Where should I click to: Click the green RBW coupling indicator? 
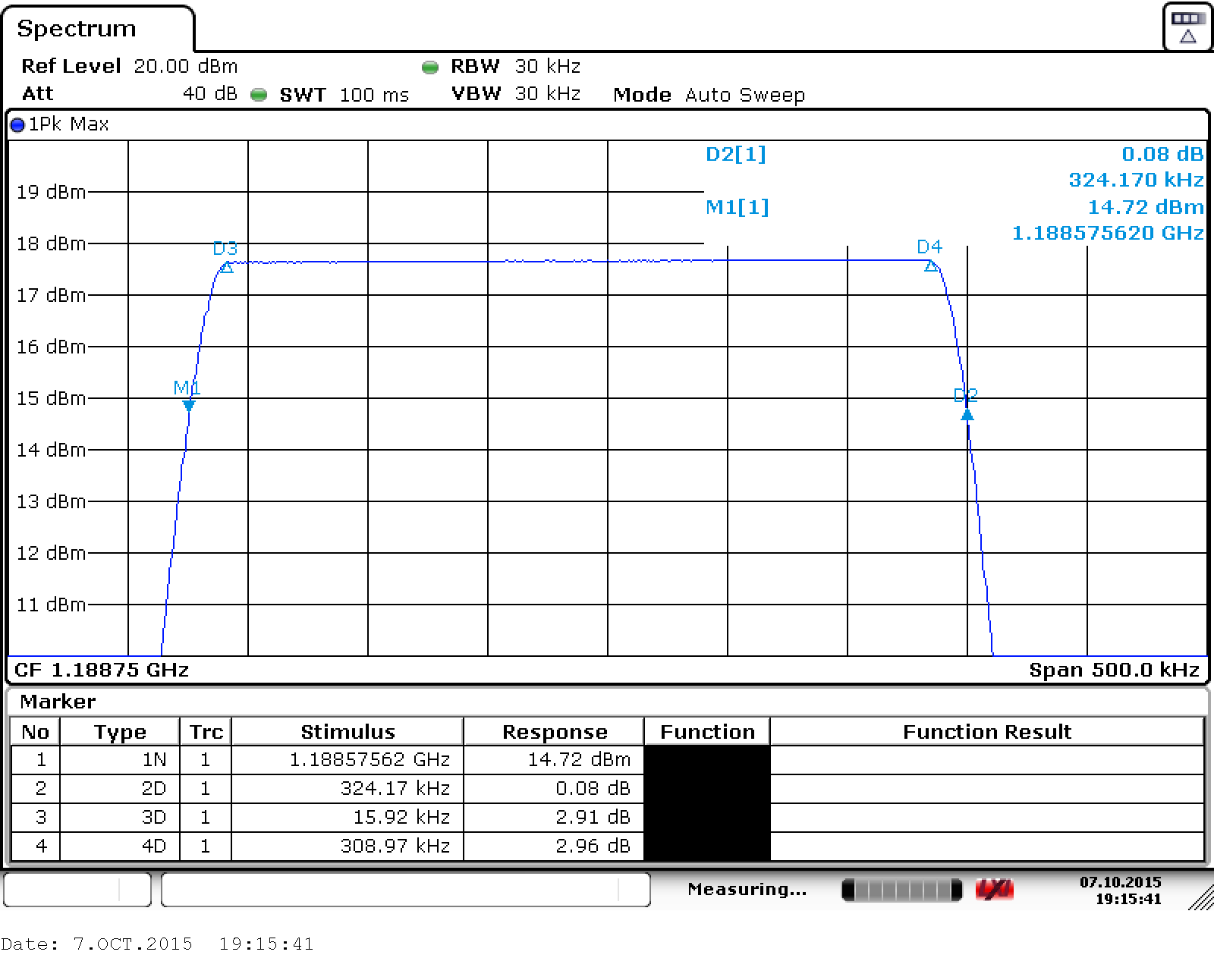point(430,68)
